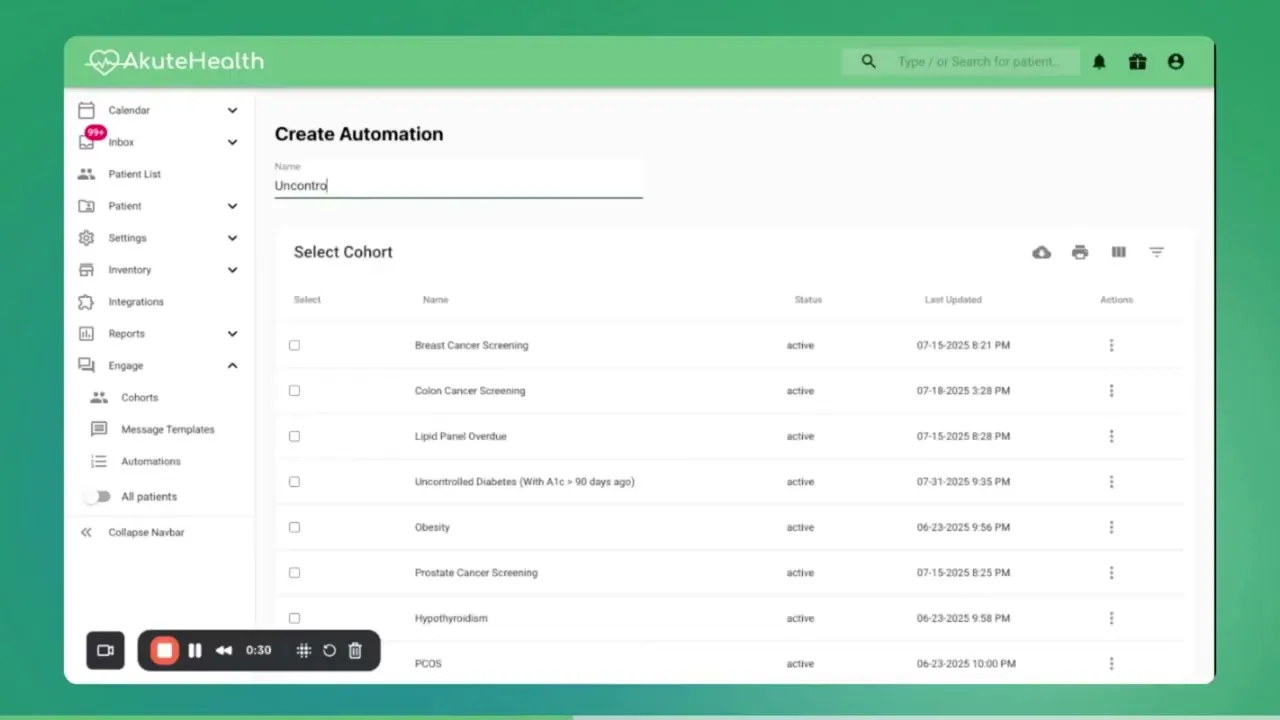Viewport: 1280px width, 720px height.
Task: Click the search magnifier icon
Action: pos(868,62)
